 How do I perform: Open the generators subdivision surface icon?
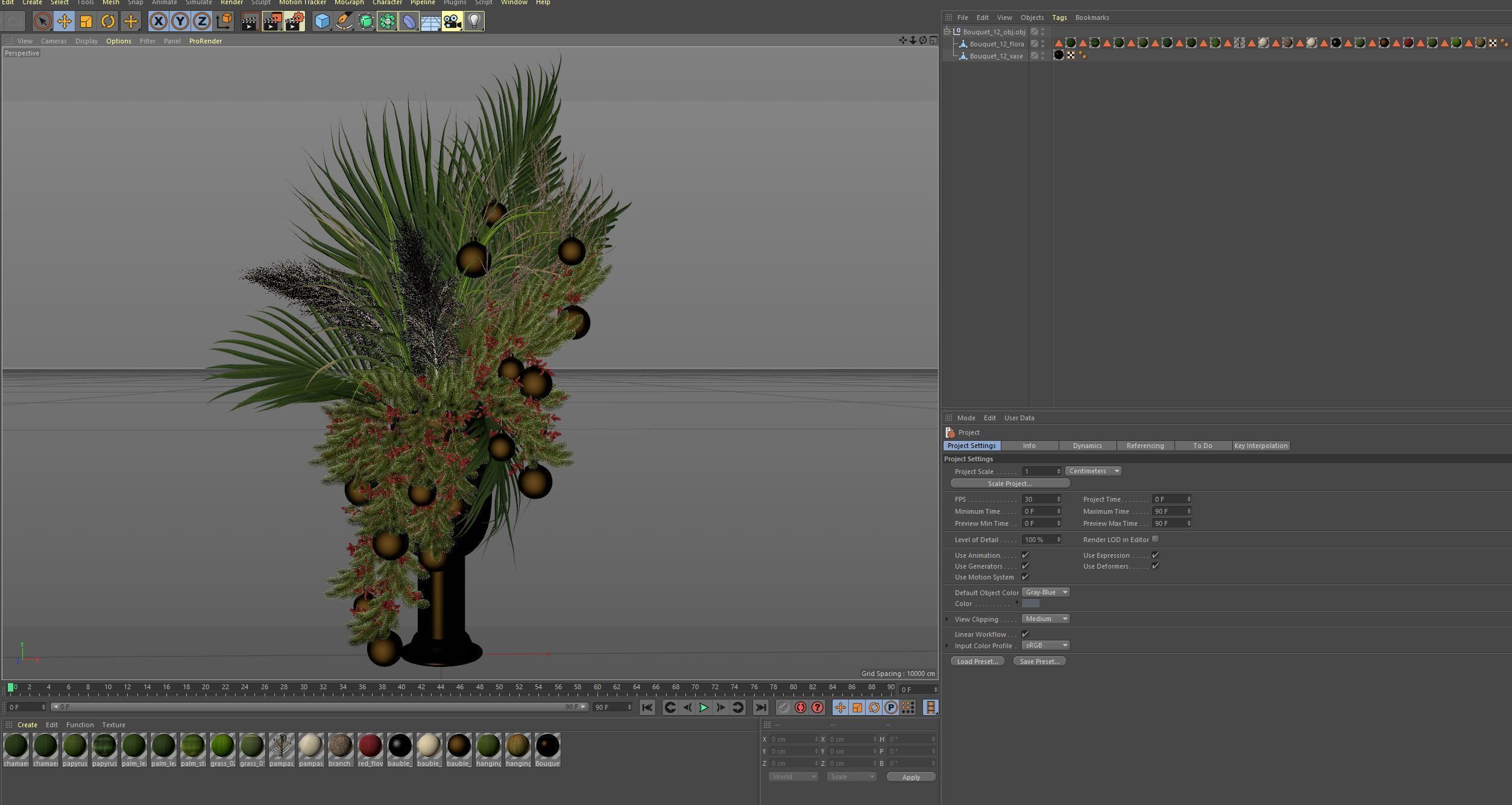(365, 22)
